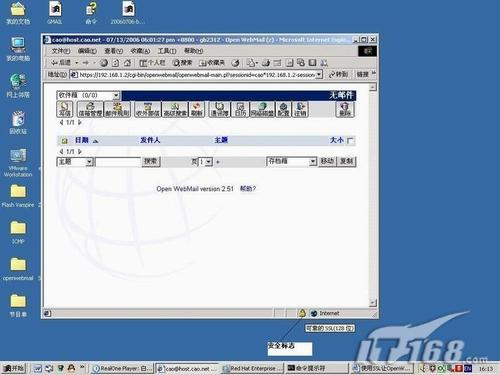Click into the search text input field
Screen dimensions: 500x375
(118, 162)
